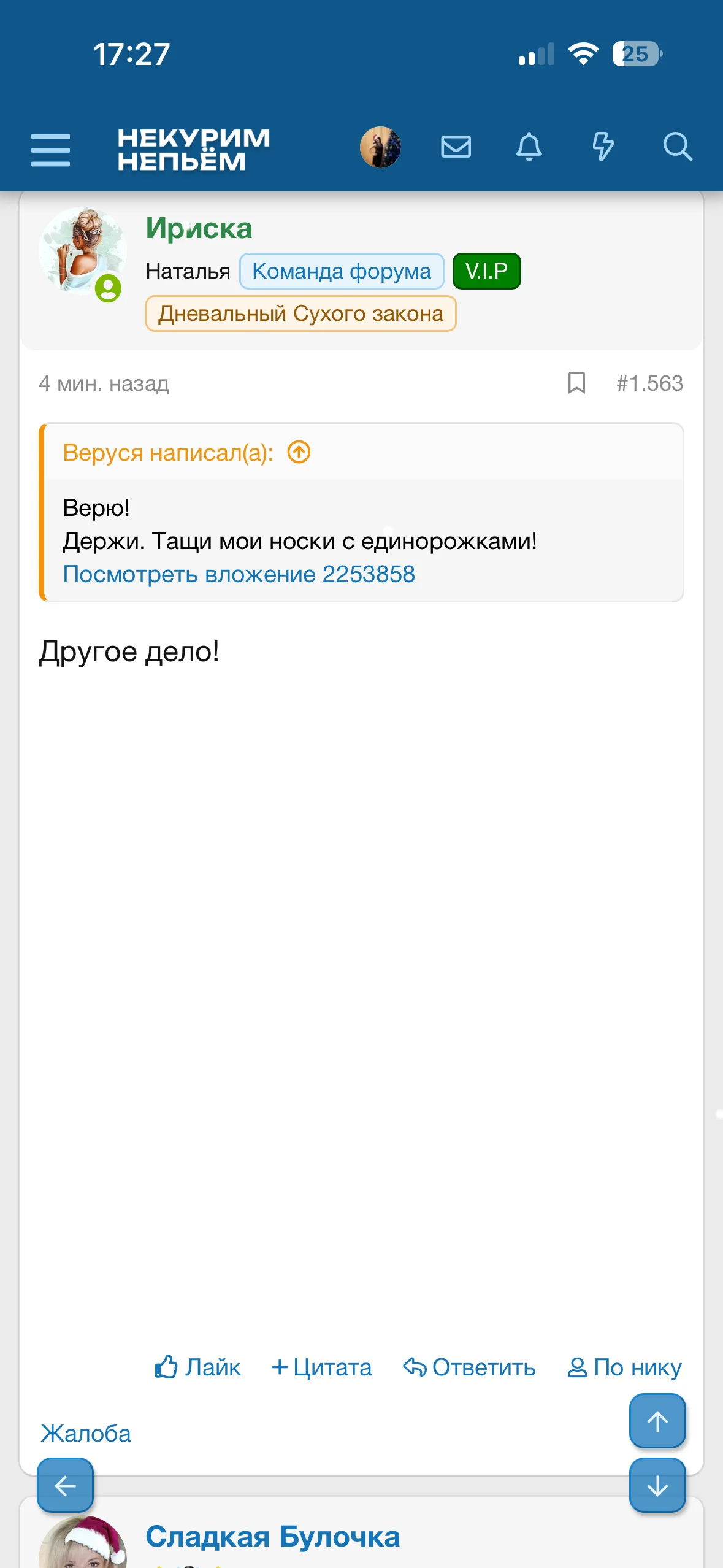
Task: Open the forum search icon
Action: (677, 147)
